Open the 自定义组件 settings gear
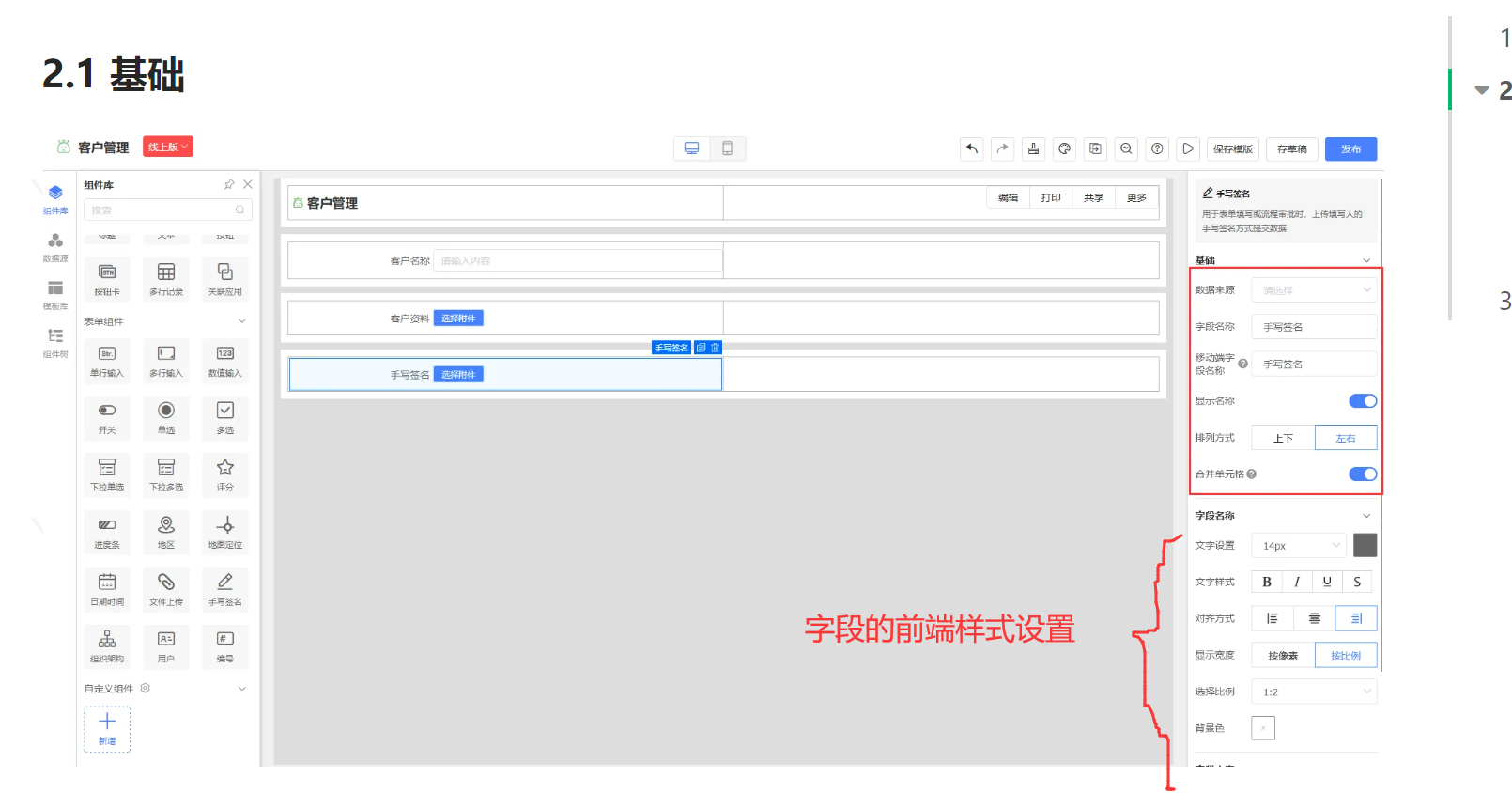This screenshot has height=793, width=1512. pyautogui.click(x=146, y=688)
